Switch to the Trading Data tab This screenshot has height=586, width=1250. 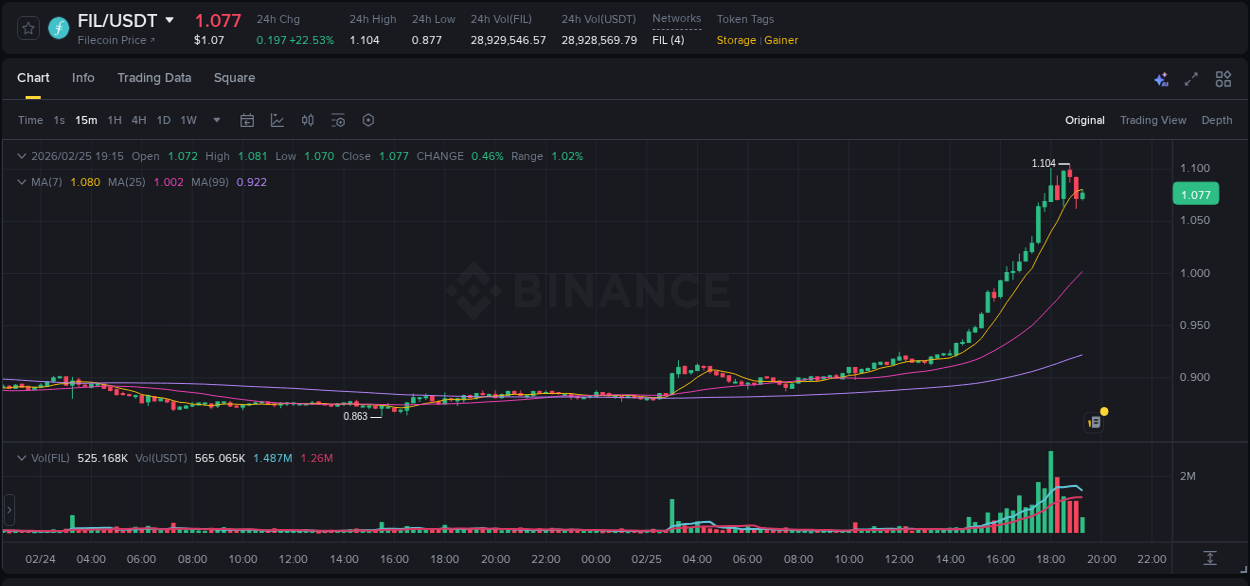pyautogui.click(x=154, y=78)
